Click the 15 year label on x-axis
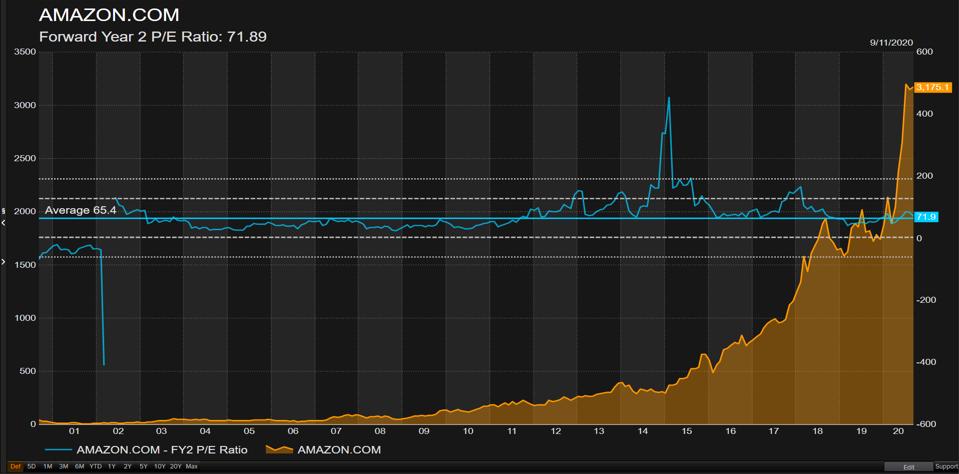Screen dimensions: 959x474 [x=687, y=431]
